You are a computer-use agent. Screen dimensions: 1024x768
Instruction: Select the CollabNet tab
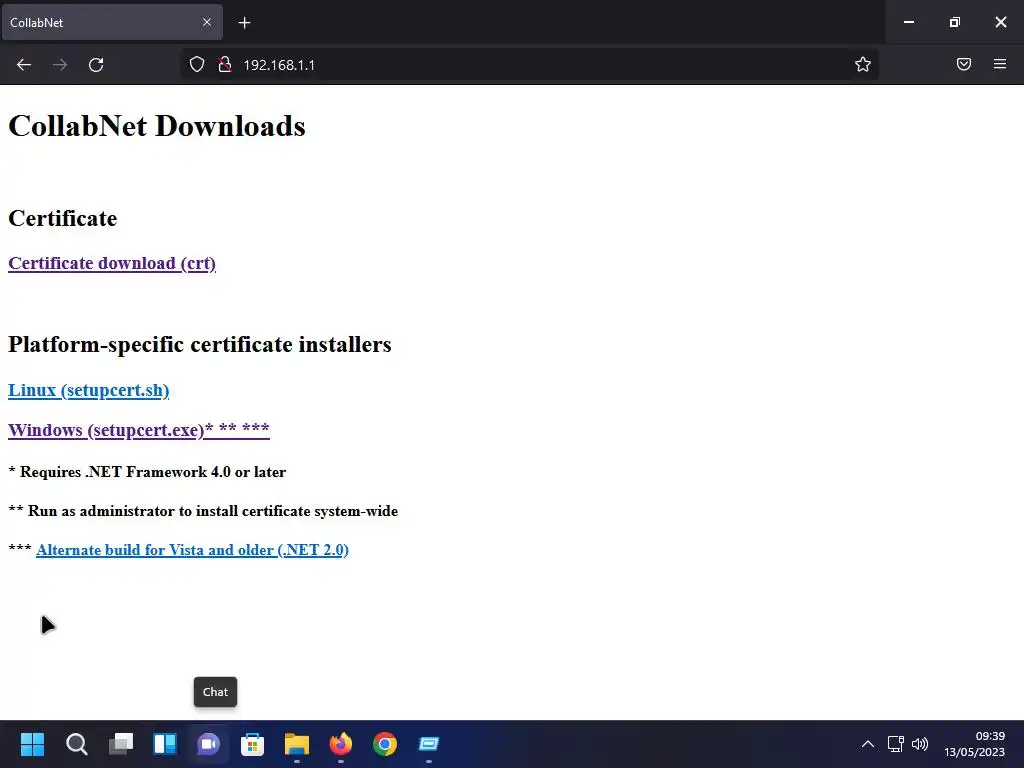(x=112, y=22)
